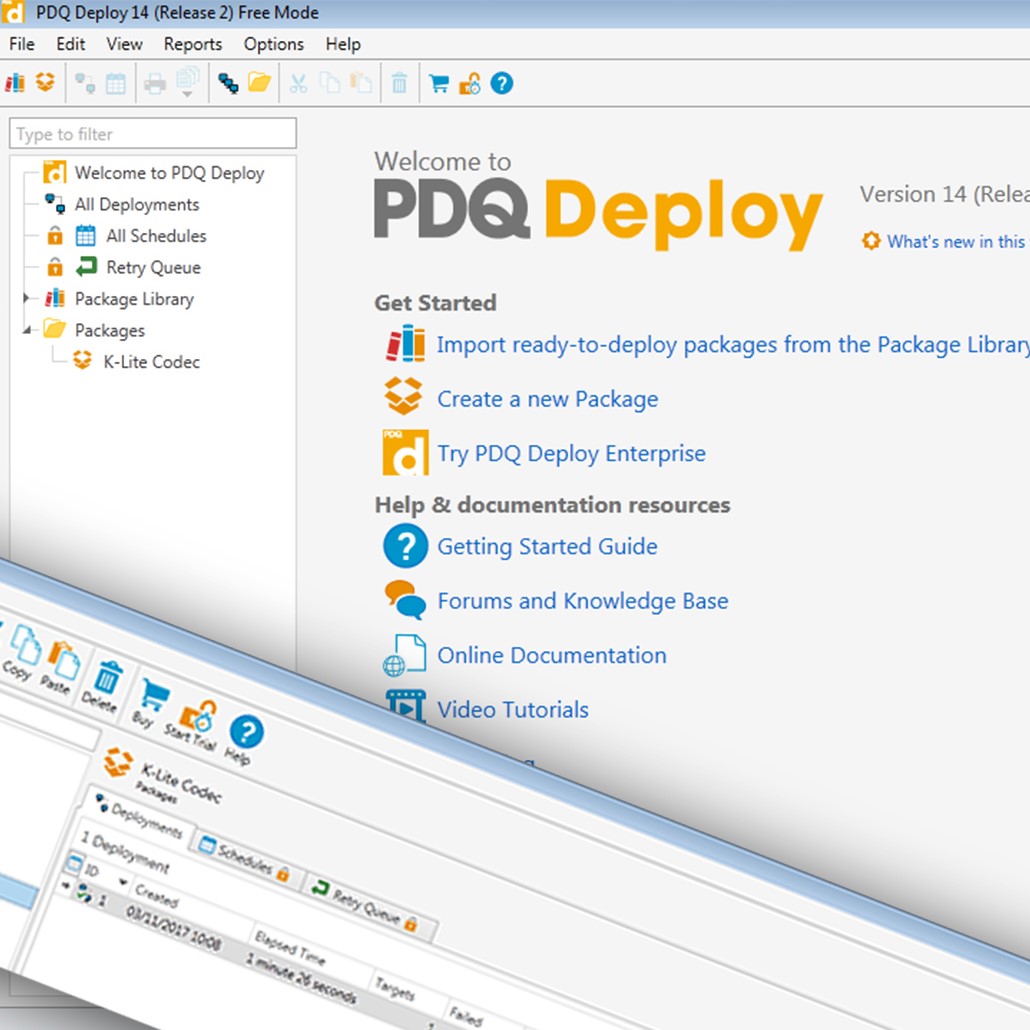Click the "Create a new Package" link text
The width and height of the screenshot is (1030, 1030).
point(547,399)
